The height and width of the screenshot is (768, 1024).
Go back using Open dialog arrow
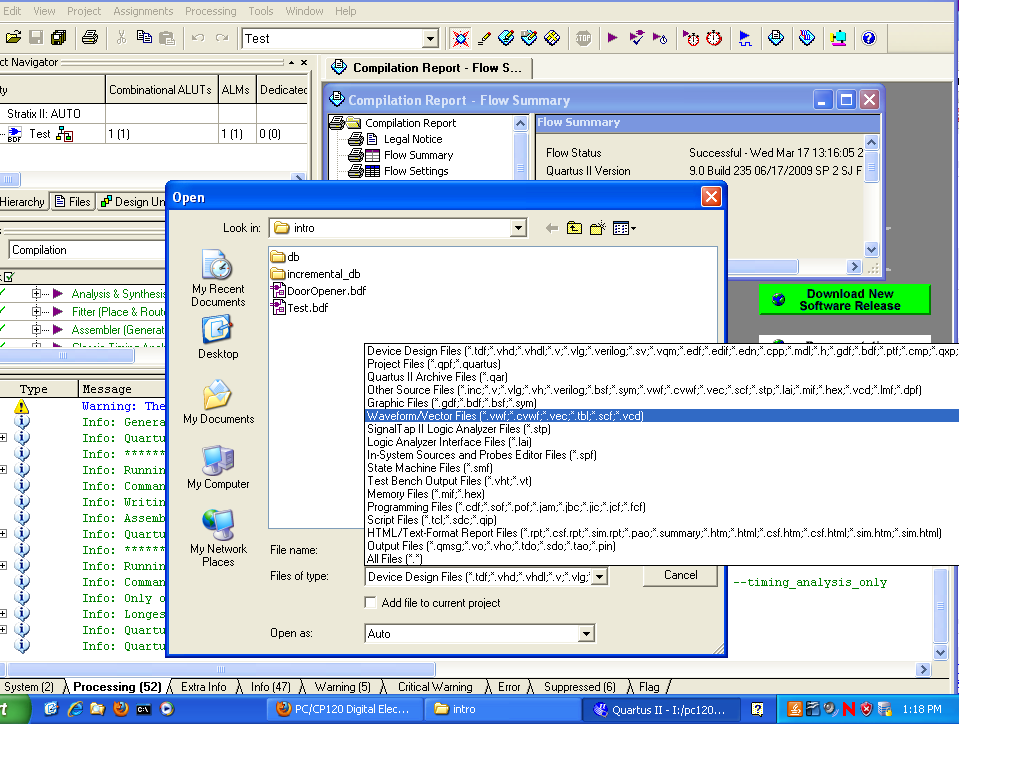tap(552, 228)
